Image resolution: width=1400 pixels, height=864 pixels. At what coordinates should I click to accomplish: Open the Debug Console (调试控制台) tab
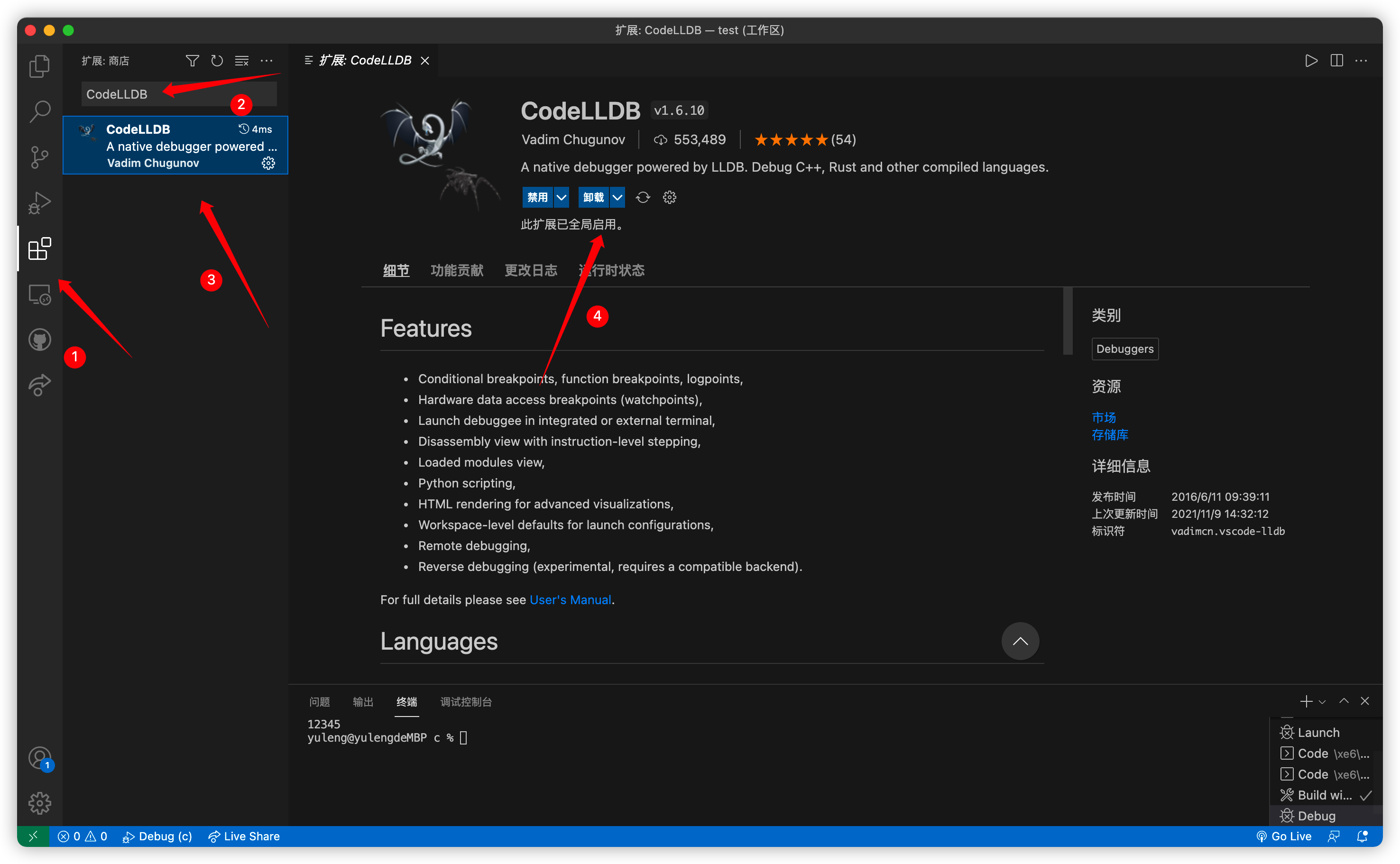466,702
